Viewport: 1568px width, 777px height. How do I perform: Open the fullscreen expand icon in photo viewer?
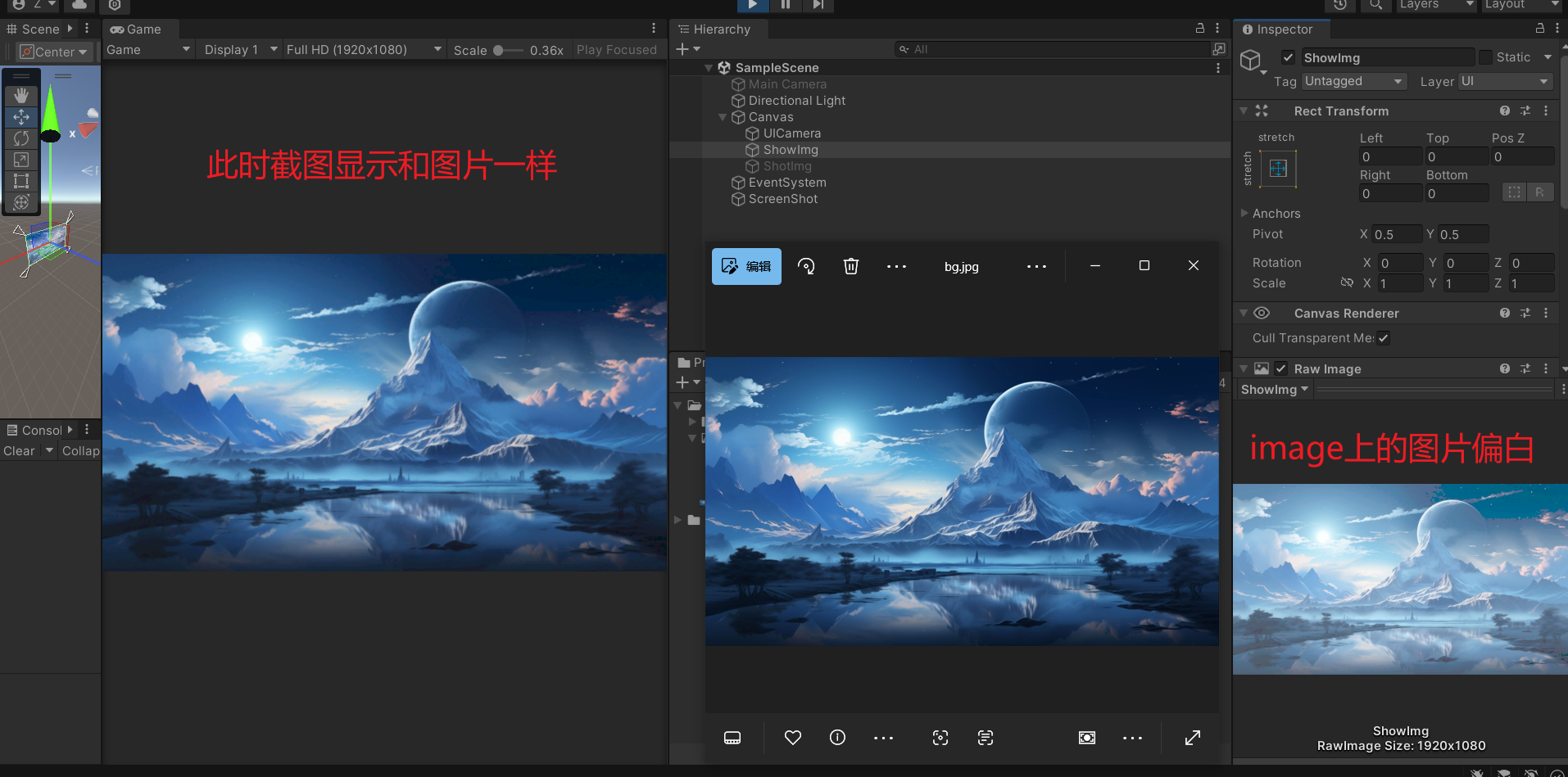click(1193, 738)
